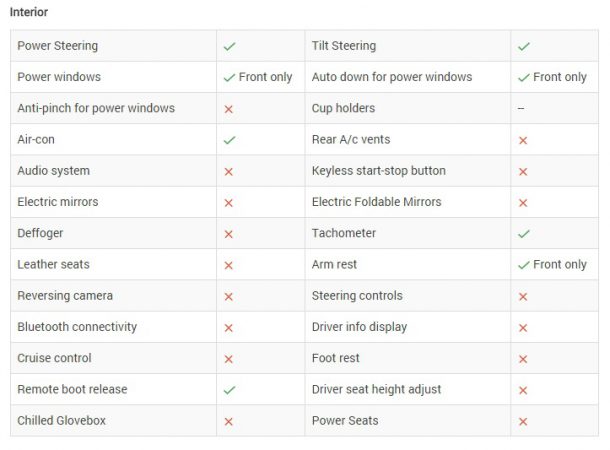The image size is (610, 450).
Task: Click the red cross beside Power Seats
Action: point(523,421)
